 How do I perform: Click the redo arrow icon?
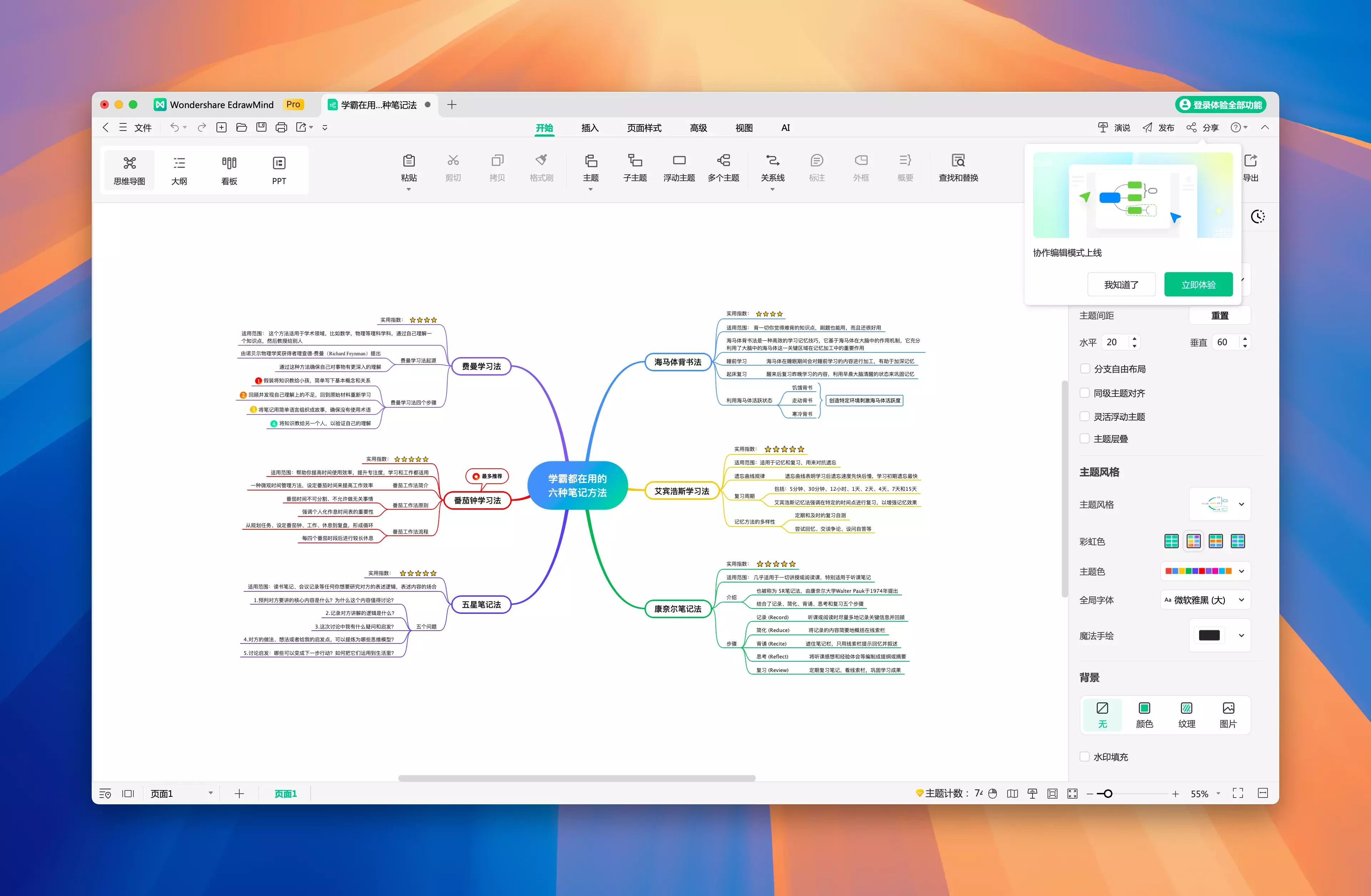click(202, 127)
